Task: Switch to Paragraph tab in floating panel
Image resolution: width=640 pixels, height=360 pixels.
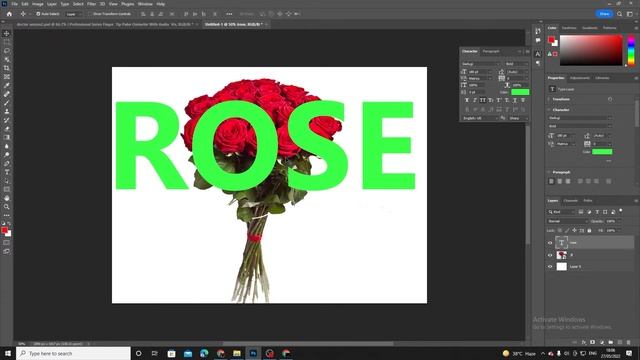Action: coord(491,51)
